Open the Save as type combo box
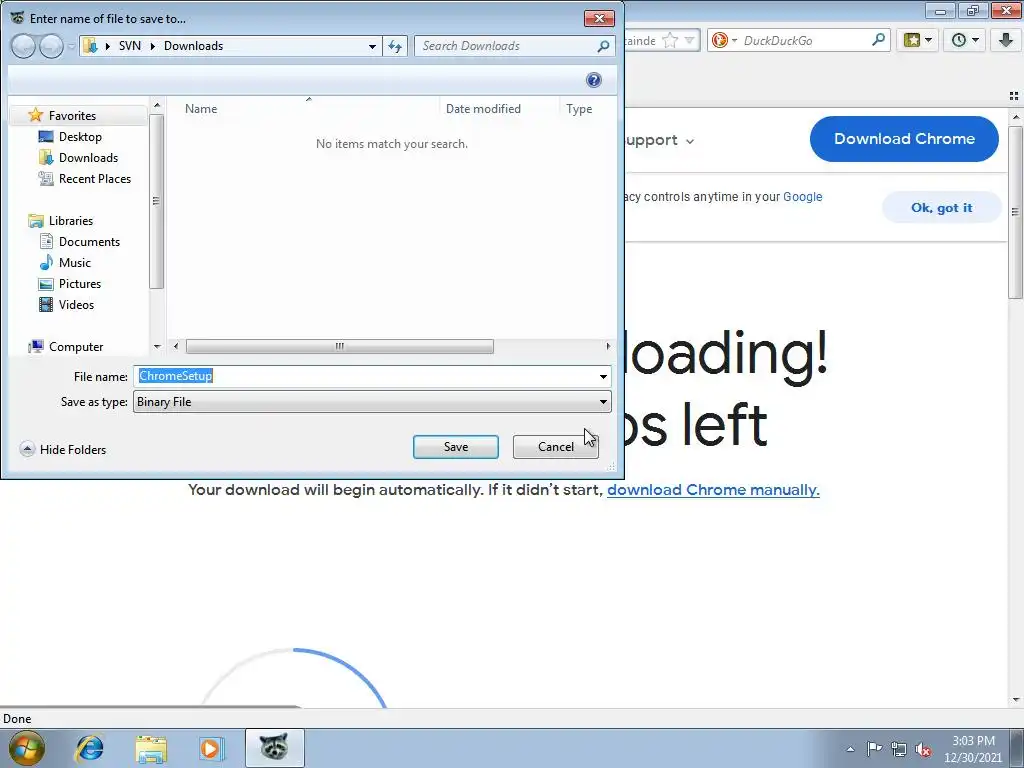Image resolution: width=1024 pixels, height=768 pixels. tap(372, 402)
